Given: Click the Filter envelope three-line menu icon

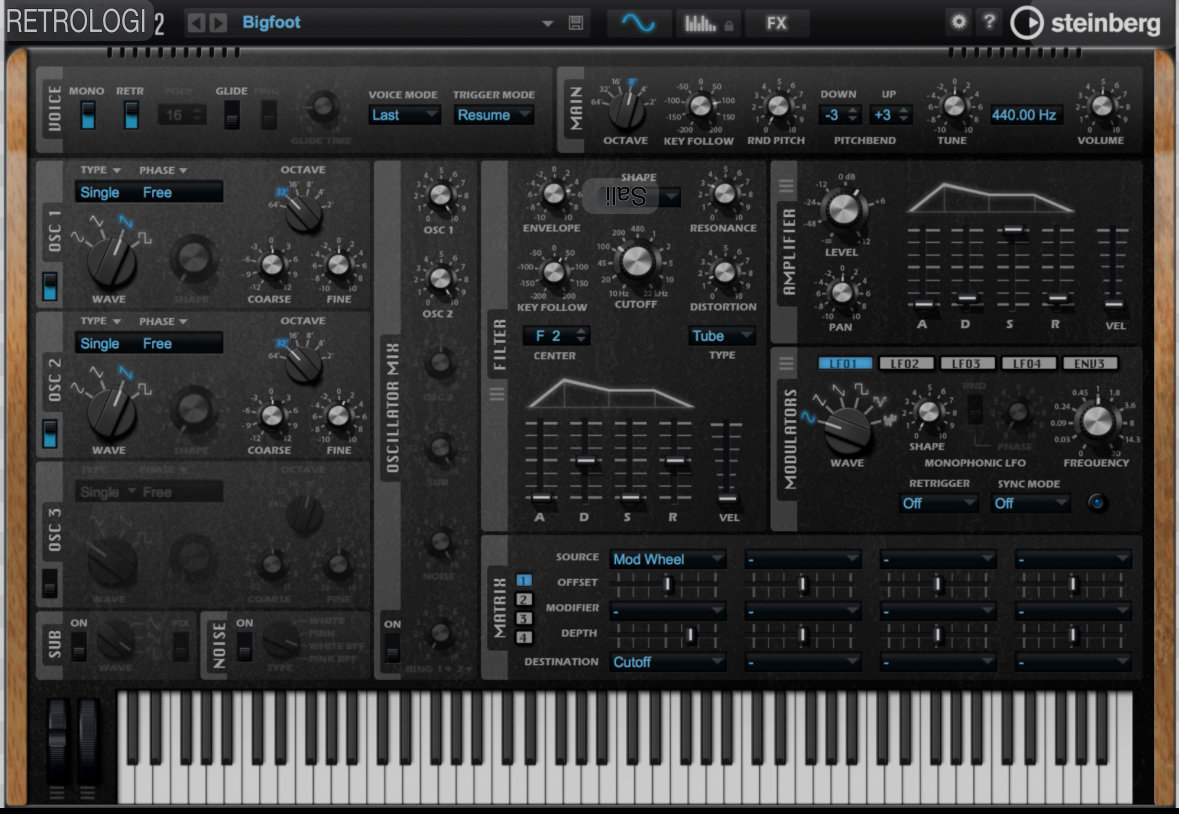Looking at the screenshot, I should [496, 394].
